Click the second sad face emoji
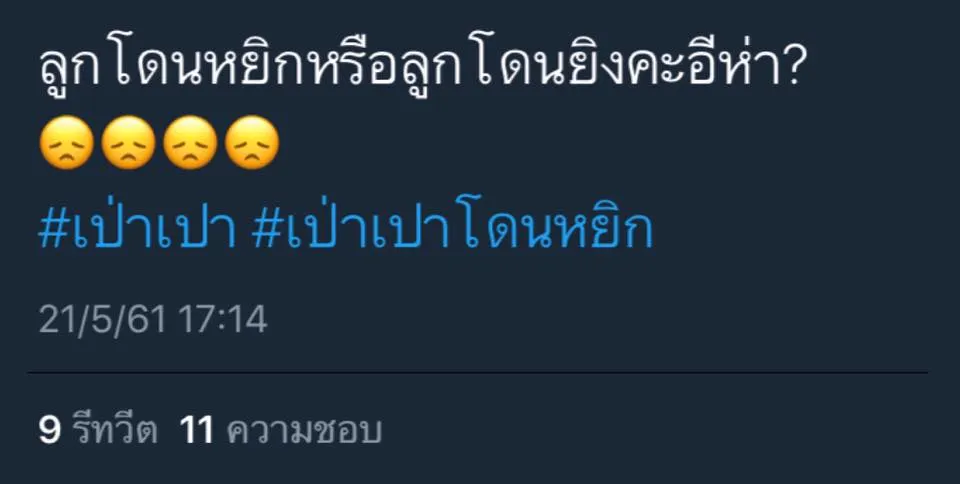Viewport: 960px width, 484px height. point(128,143)
